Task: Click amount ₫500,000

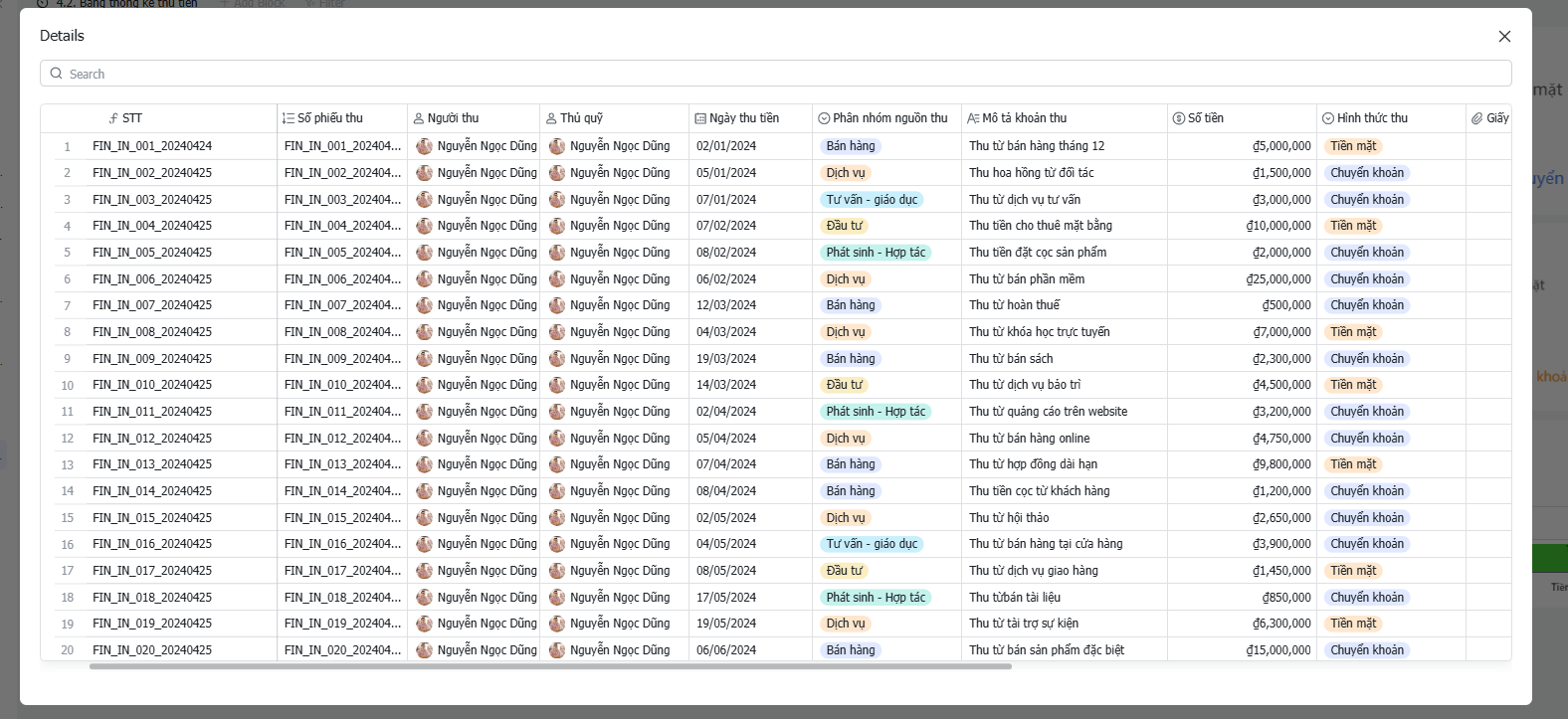Action: (x=1286, y=305)
